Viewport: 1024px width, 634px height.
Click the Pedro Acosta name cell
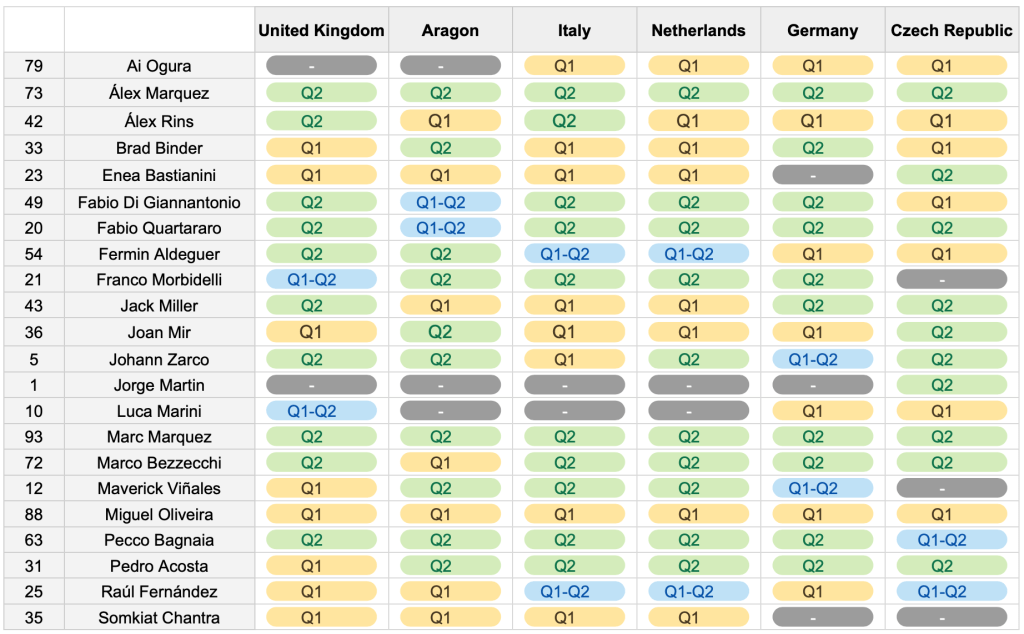[159, 566]
